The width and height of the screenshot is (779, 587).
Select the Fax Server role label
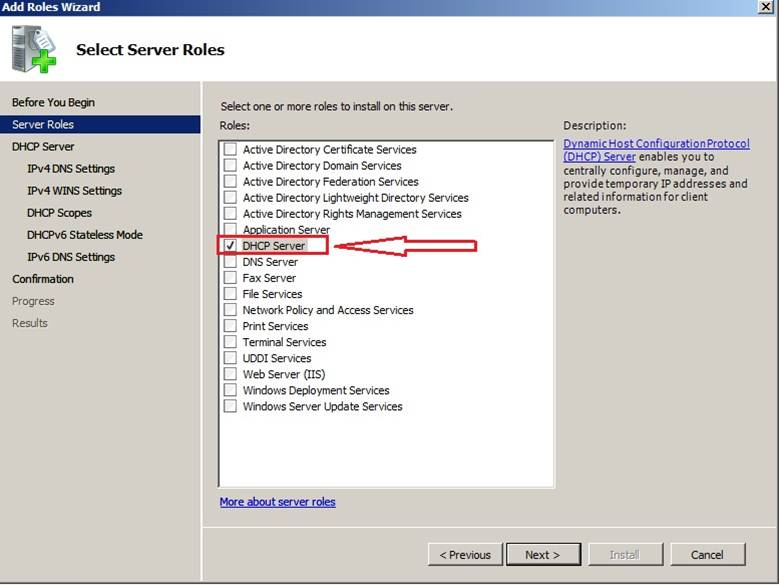(269, 278)
